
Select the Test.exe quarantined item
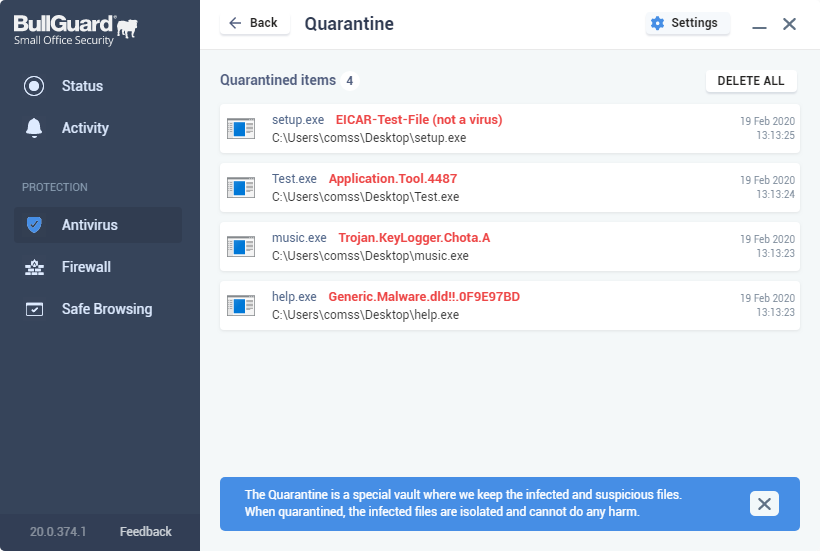pyautogui.click(x=510, y=187)
